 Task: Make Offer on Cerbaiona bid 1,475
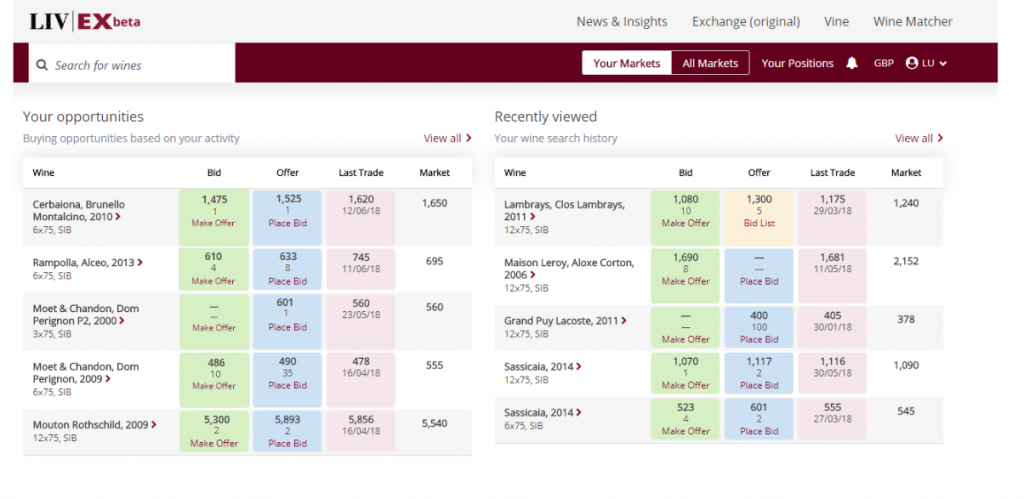[x=214, y=223]
